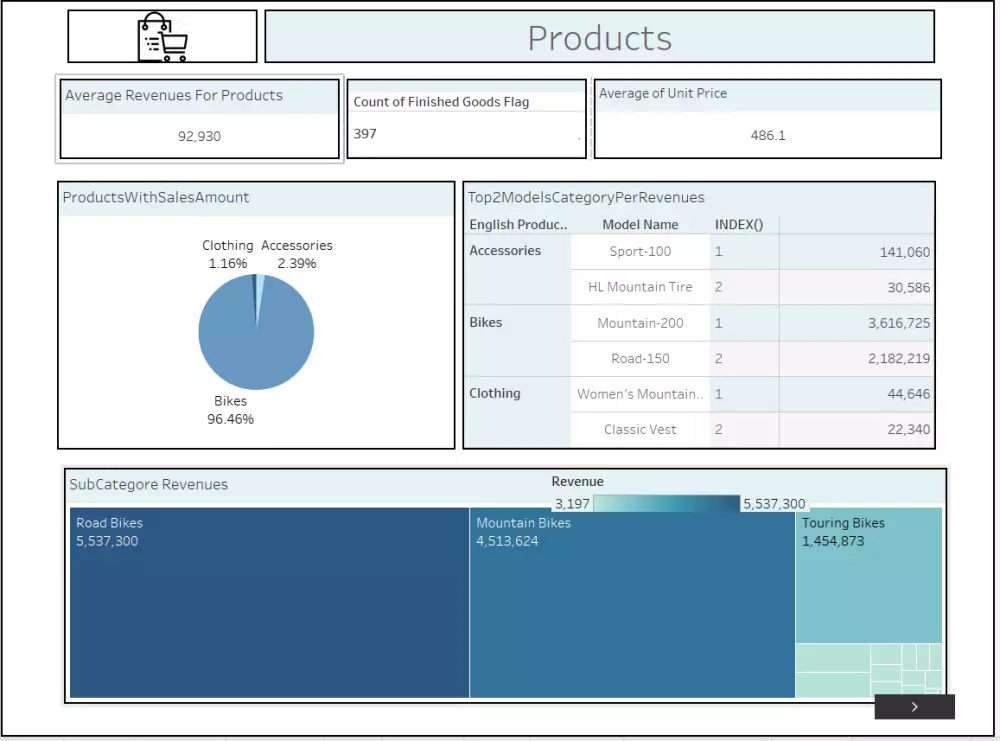Click the Average Revenues For Products card
This screenshot has height=741, width=1000.
pyautogui.click(x=199, y=118)
